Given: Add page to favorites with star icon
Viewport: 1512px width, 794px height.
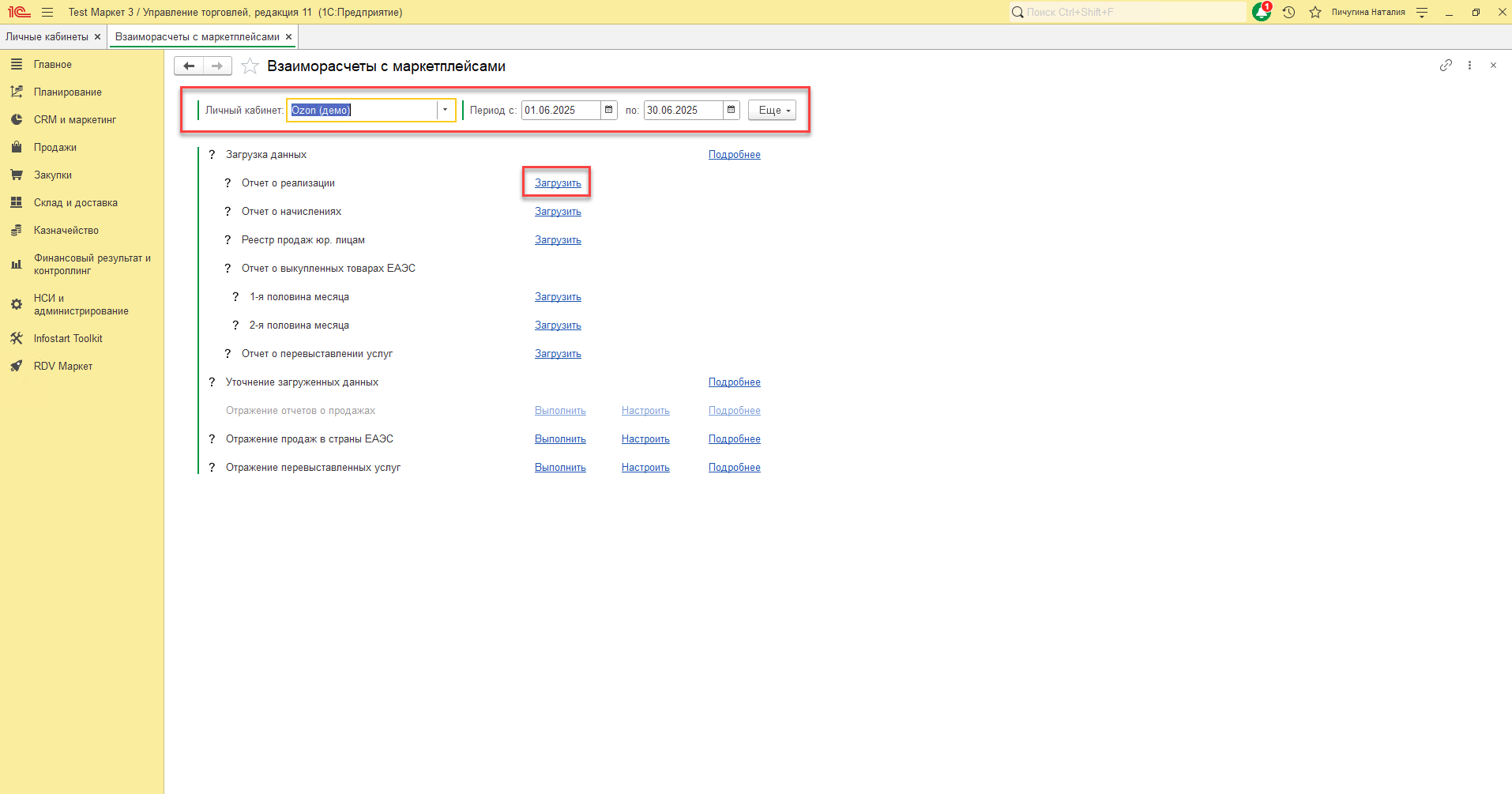Looking at the screenshot, I should coord(250,66).
